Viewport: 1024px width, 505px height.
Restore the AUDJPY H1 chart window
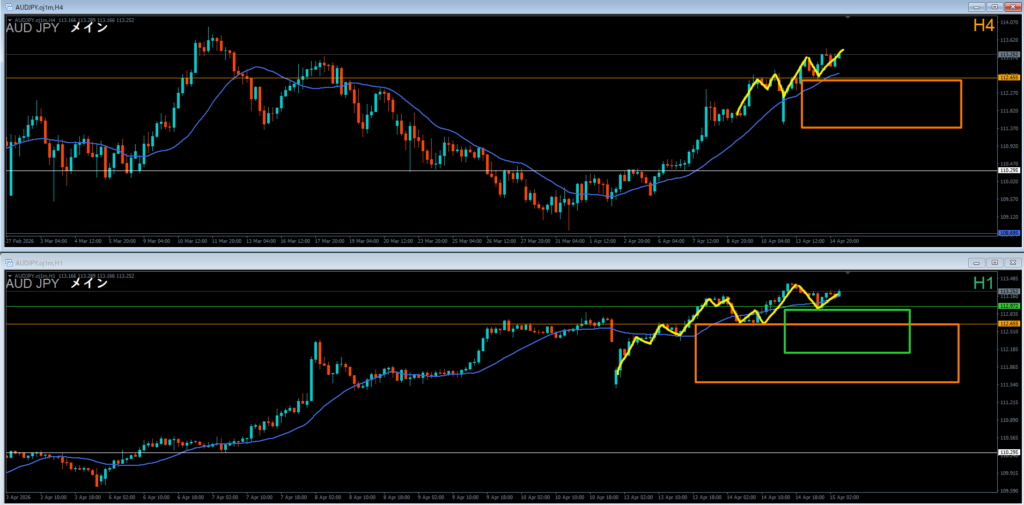[x=995, y=262]
